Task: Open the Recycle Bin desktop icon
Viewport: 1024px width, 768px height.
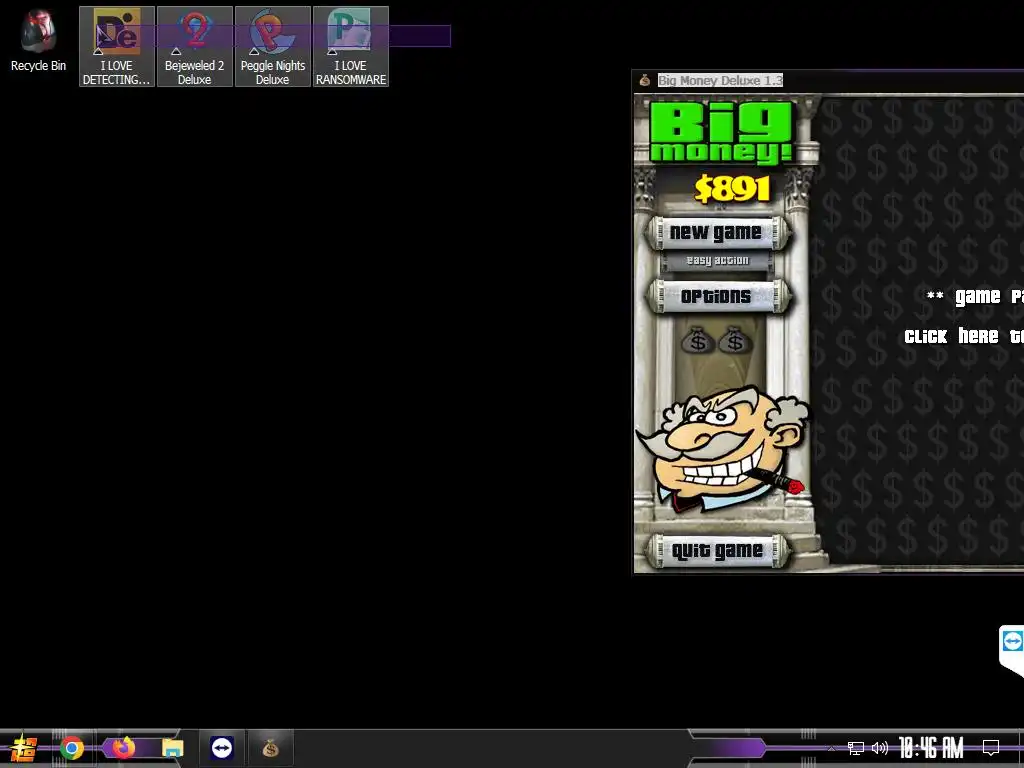Action: 38,41
